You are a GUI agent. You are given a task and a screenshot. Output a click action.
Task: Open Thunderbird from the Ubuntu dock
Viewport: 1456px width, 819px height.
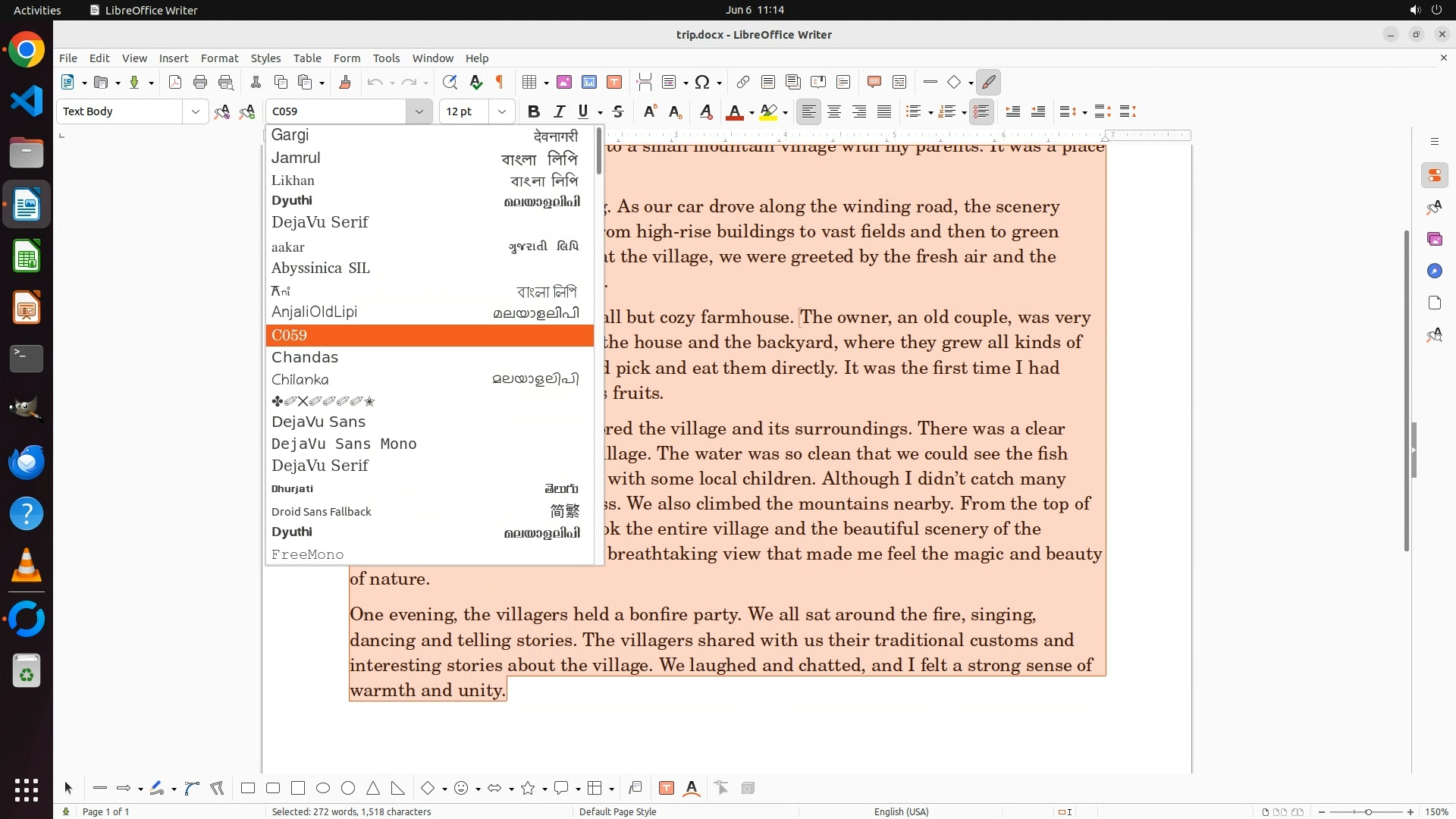[x=27, y=462]
